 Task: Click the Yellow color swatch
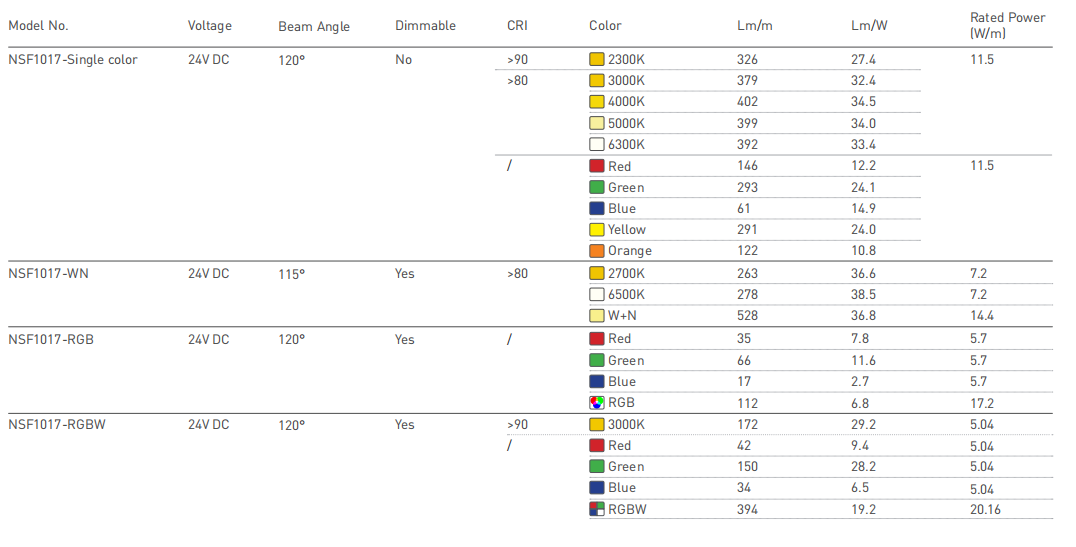[596, 229]
